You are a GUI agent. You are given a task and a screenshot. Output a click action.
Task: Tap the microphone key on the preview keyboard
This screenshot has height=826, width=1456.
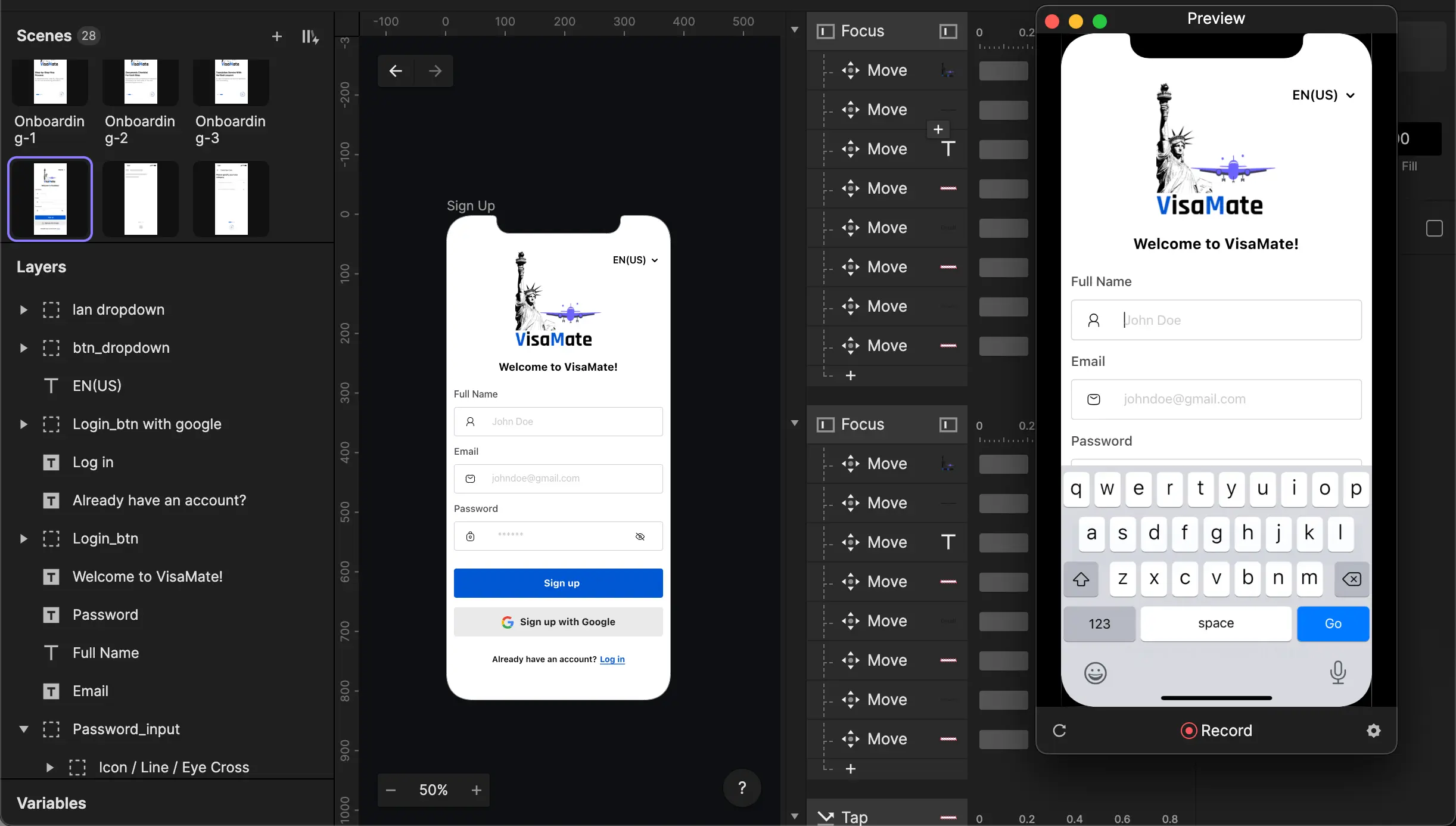[x=1338, y=672]
